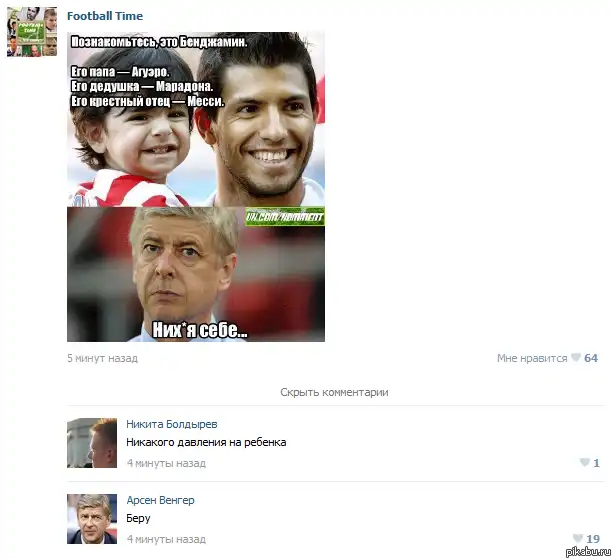The image size is (612, 559).
Task: Open Арсен Венгер's profile picture
Action: (92, 519)
